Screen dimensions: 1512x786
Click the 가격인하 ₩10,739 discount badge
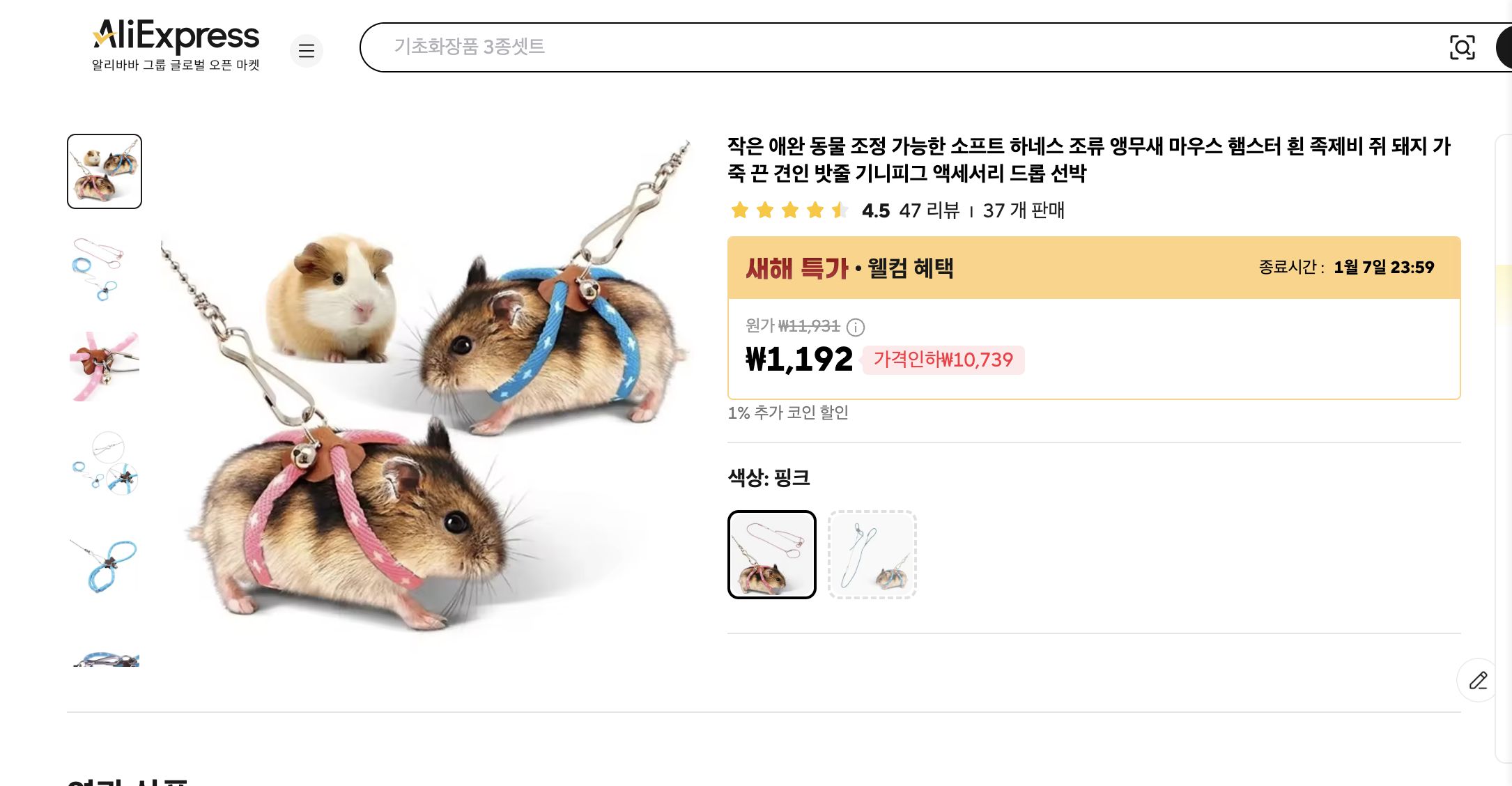tap(943, 360)
